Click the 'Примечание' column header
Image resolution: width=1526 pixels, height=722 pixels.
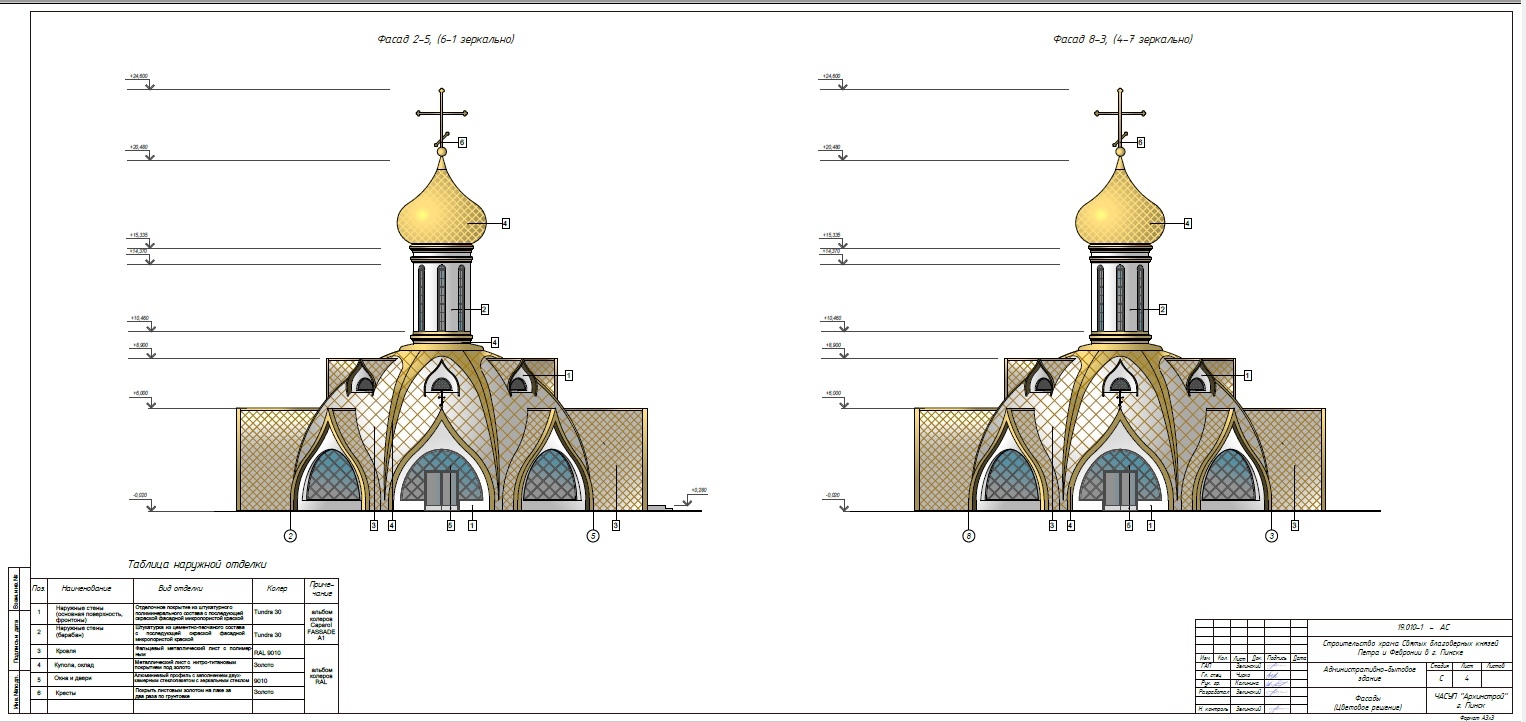click(322, 588)
